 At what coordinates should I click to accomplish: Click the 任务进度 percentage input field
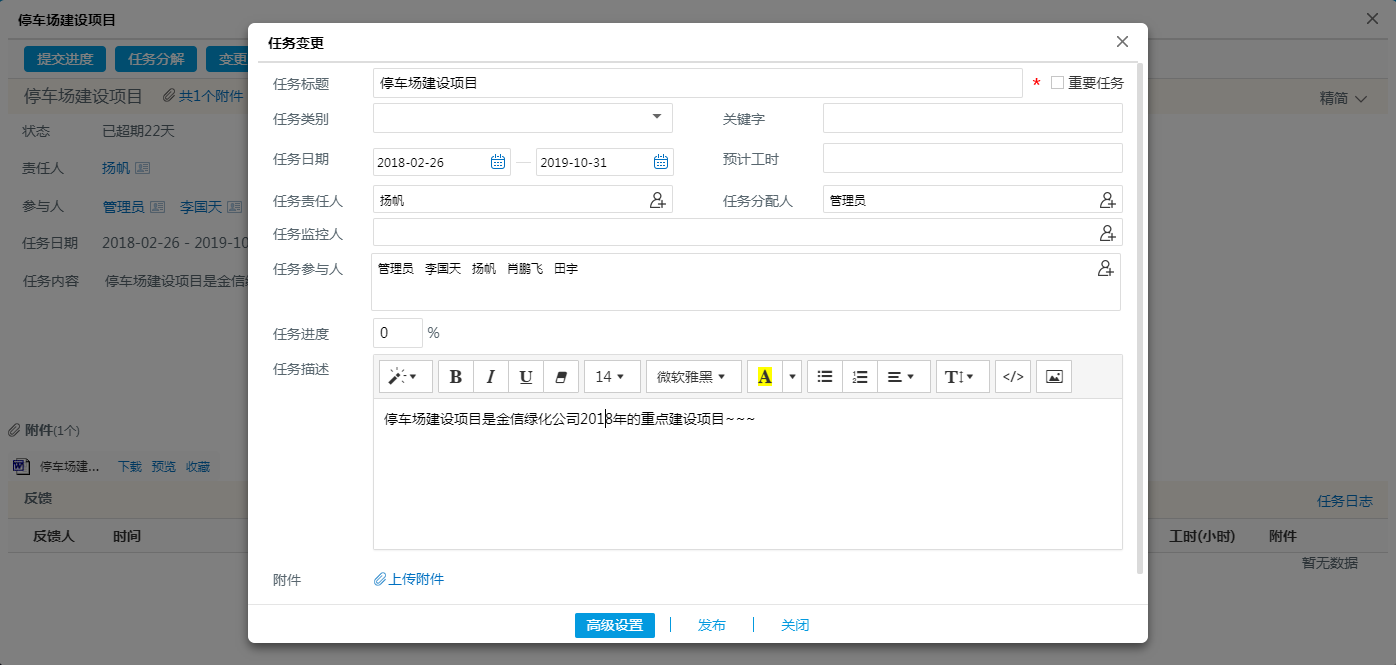tap(396, 332)
